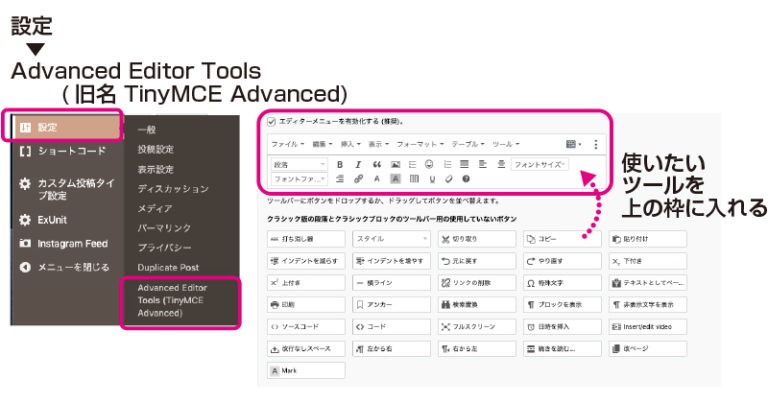Open the フォントファミリー dropdown
Image resolution: width=768 pixels, height=403 pixels.
tap(298, 179)
